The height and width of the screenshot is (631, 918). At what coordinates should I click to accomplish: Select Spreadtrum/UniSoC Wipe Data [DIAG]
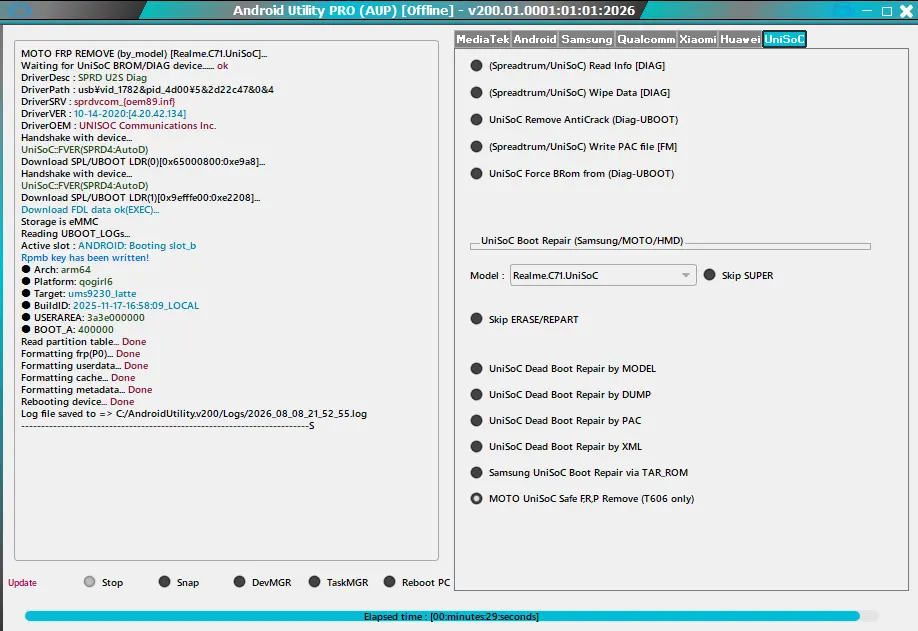(x=570, y=92)
